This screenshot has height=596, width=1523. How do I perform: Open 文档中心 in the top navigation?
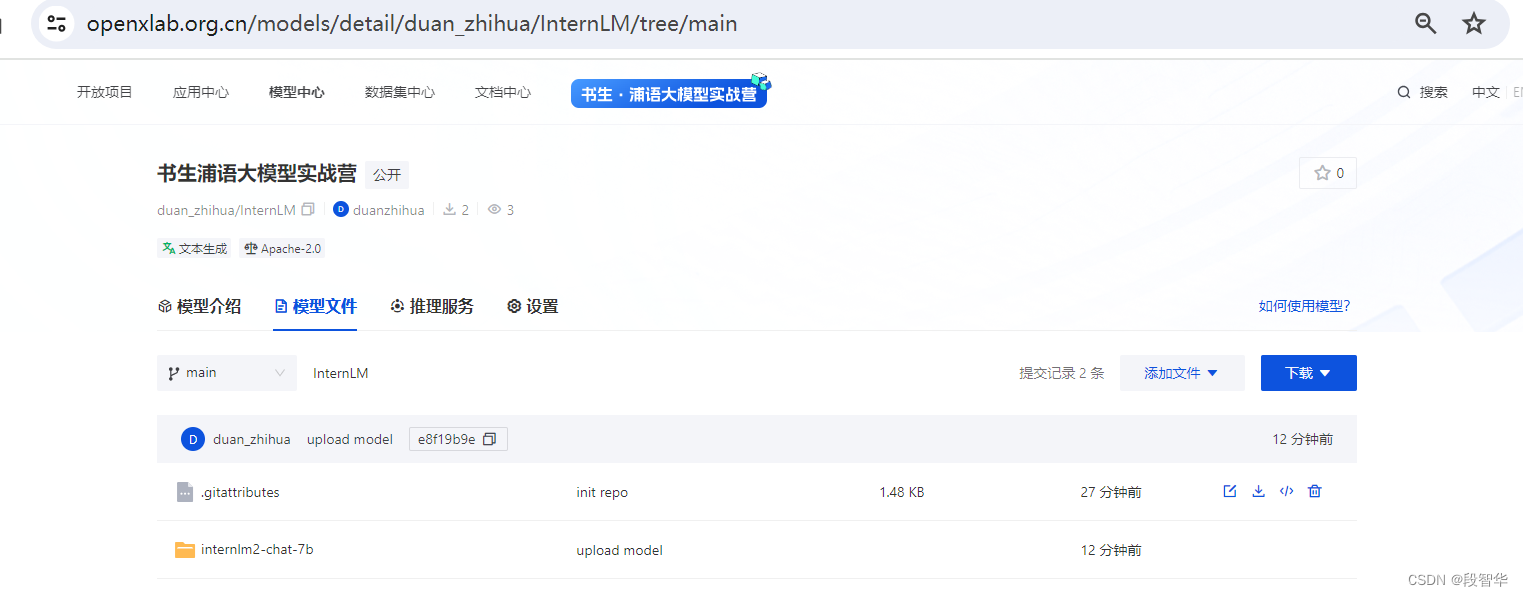(x=503, y=92)
